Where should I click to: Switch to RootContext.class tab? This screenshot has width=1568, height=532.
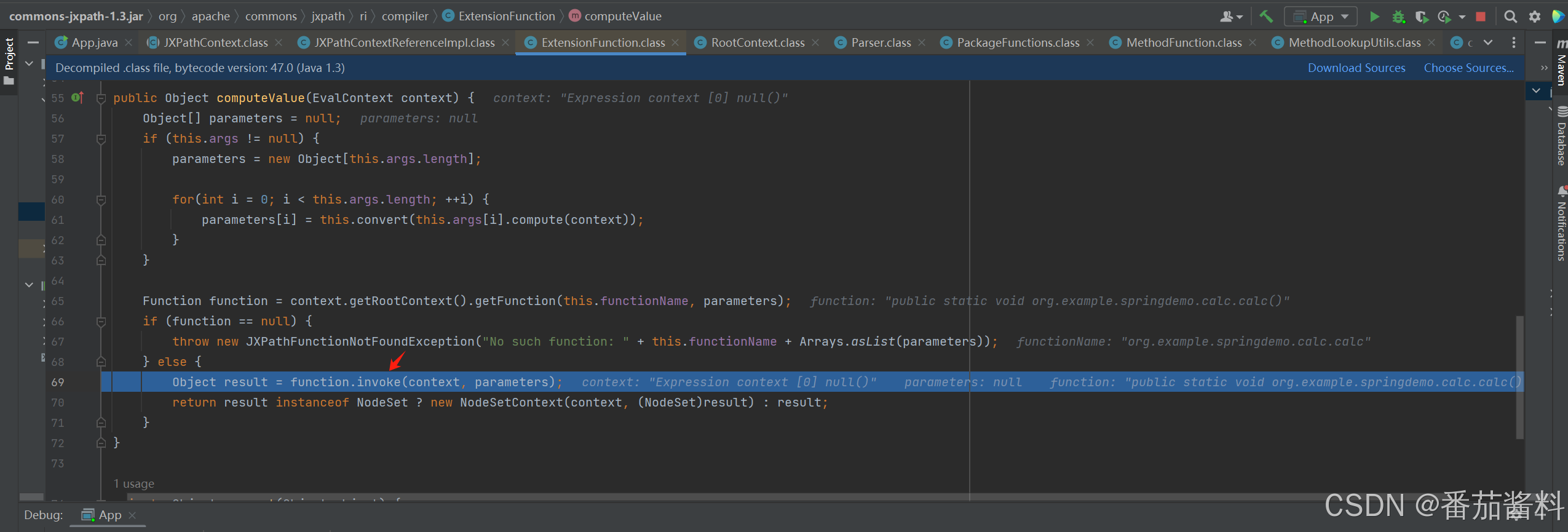coord(758,42)
